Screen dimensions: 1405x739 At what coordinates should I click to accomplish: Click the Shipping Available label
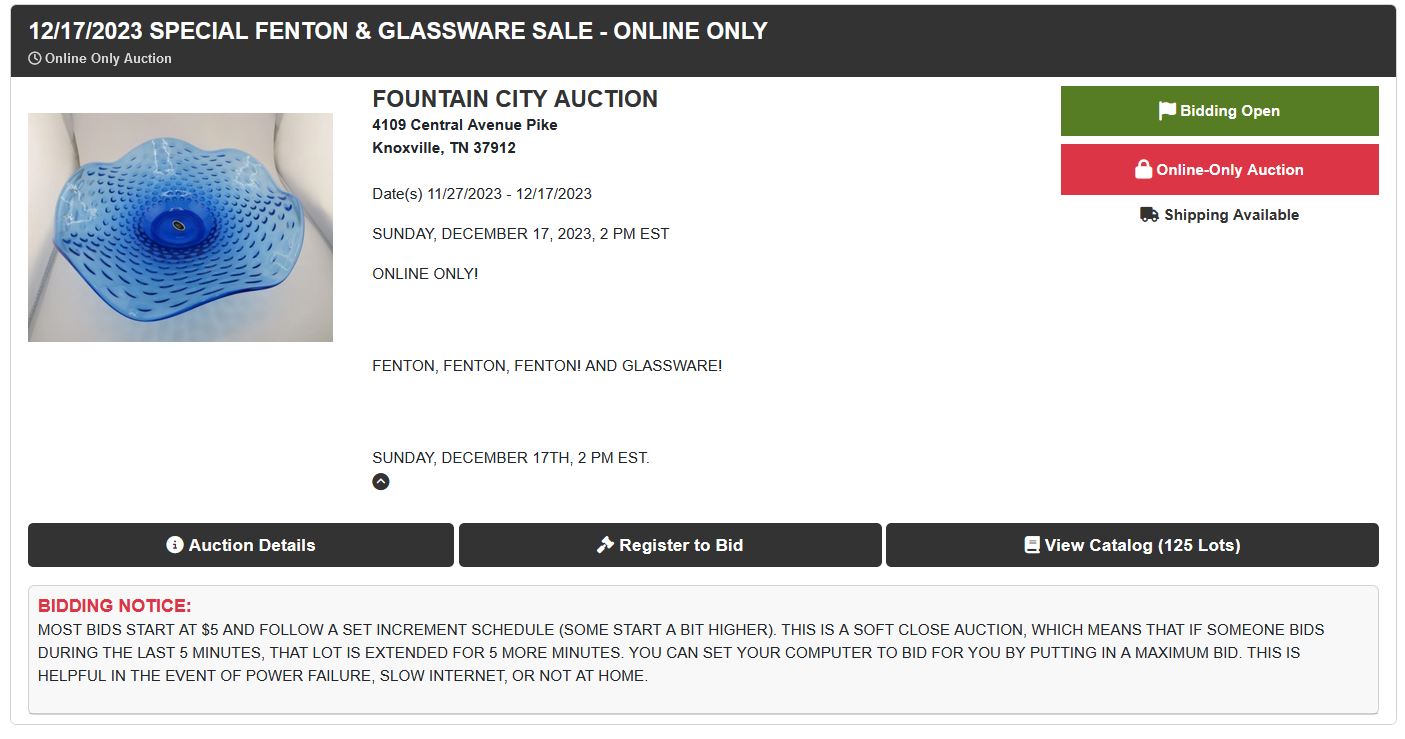point(1231,215)
